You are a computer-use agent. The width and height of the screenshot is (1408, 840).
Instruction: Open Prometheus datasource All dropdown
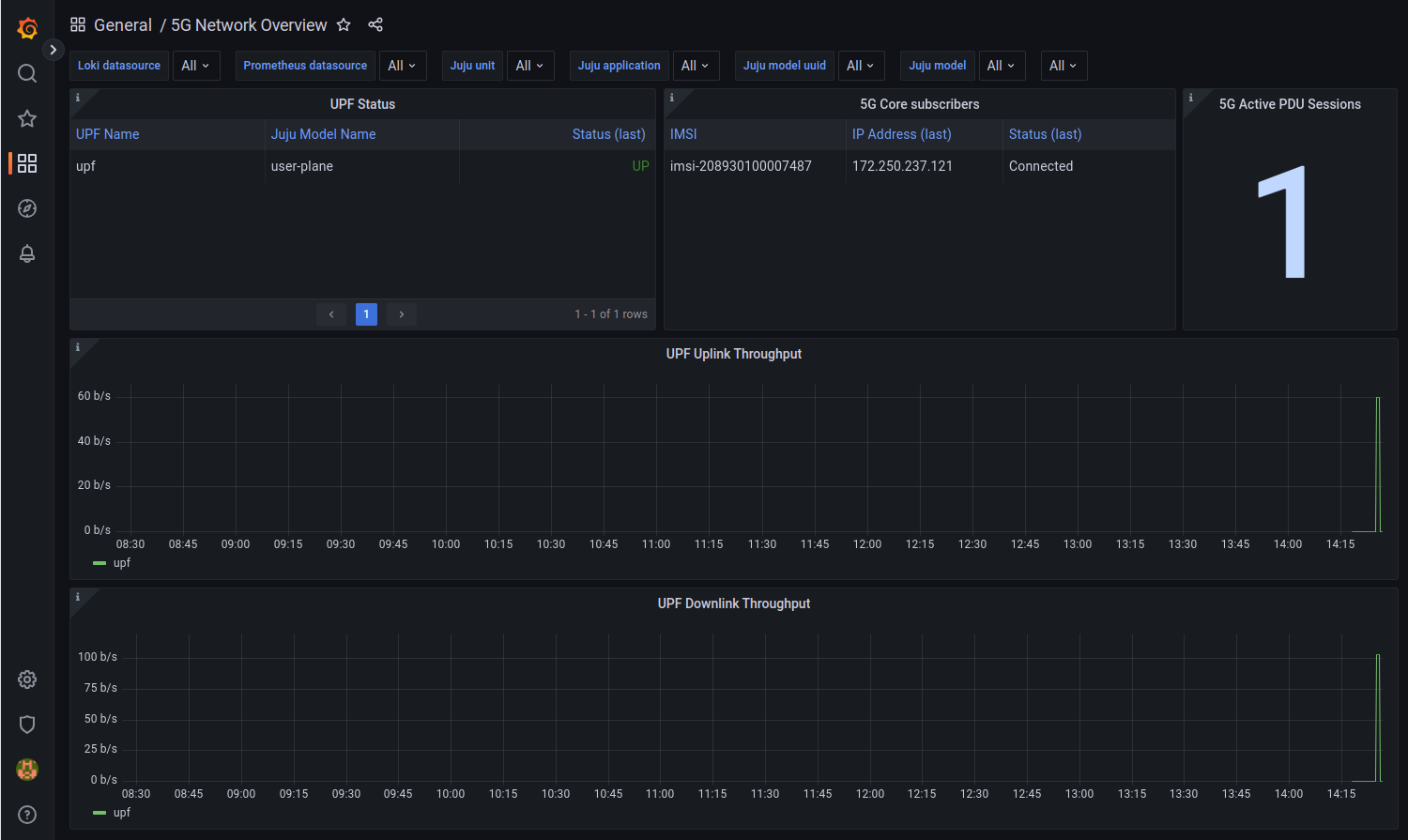click(403, 66)
